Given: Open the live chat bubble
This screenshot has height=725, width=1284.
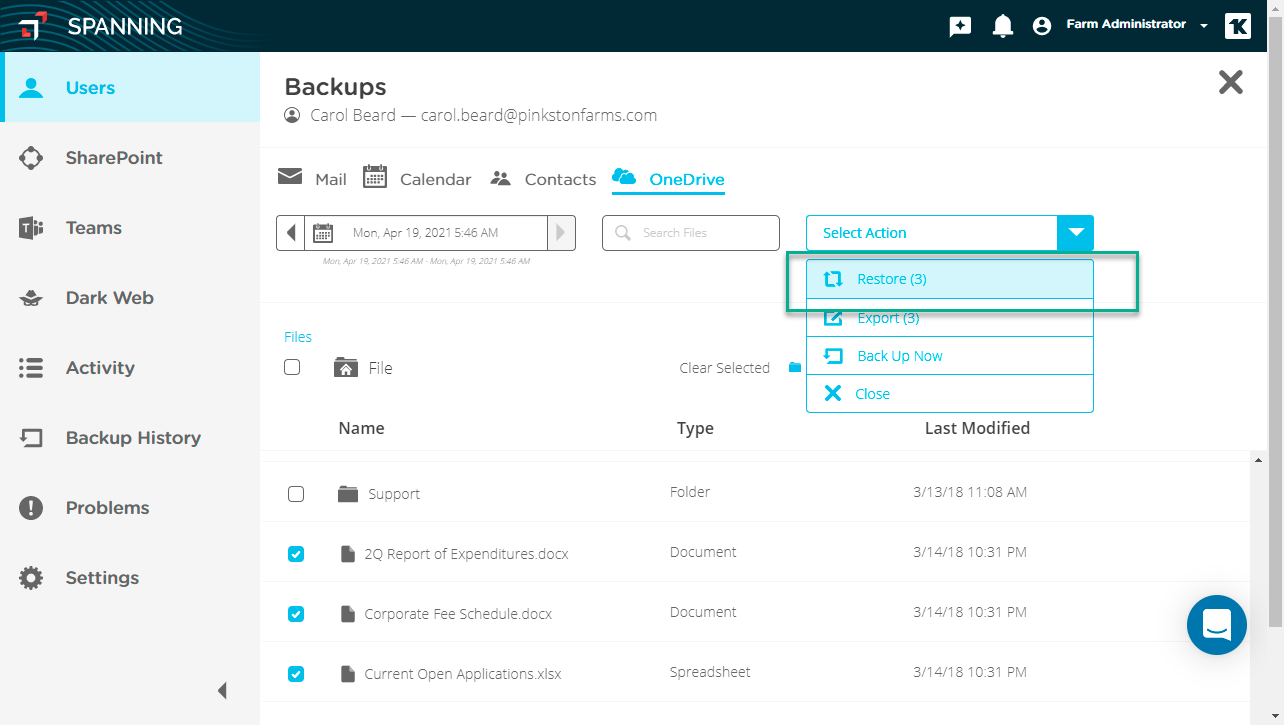Looking at the screenshot, I should [1217, 625].
